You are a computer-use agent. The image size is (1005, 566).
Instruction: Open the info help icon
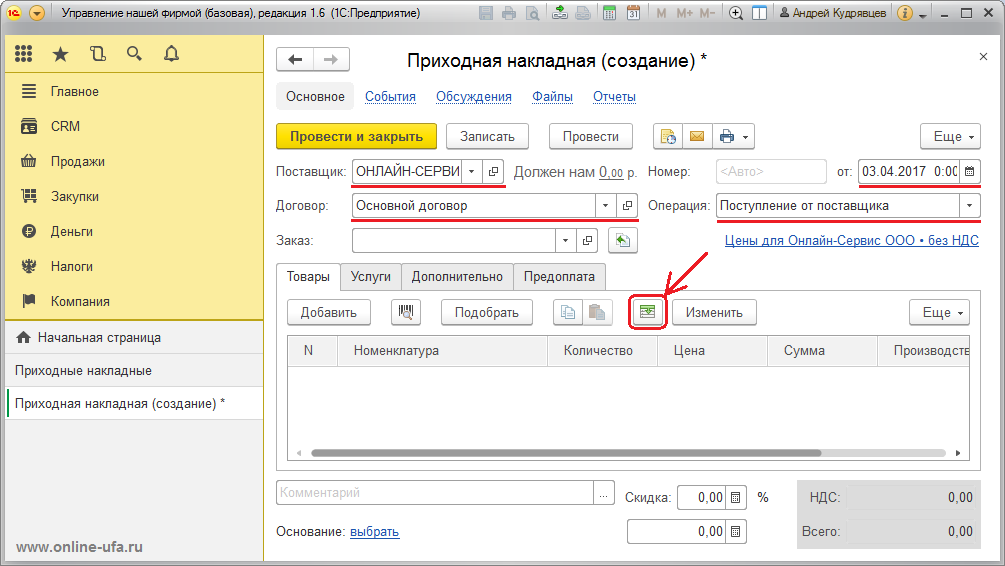[x=904, y=13]
